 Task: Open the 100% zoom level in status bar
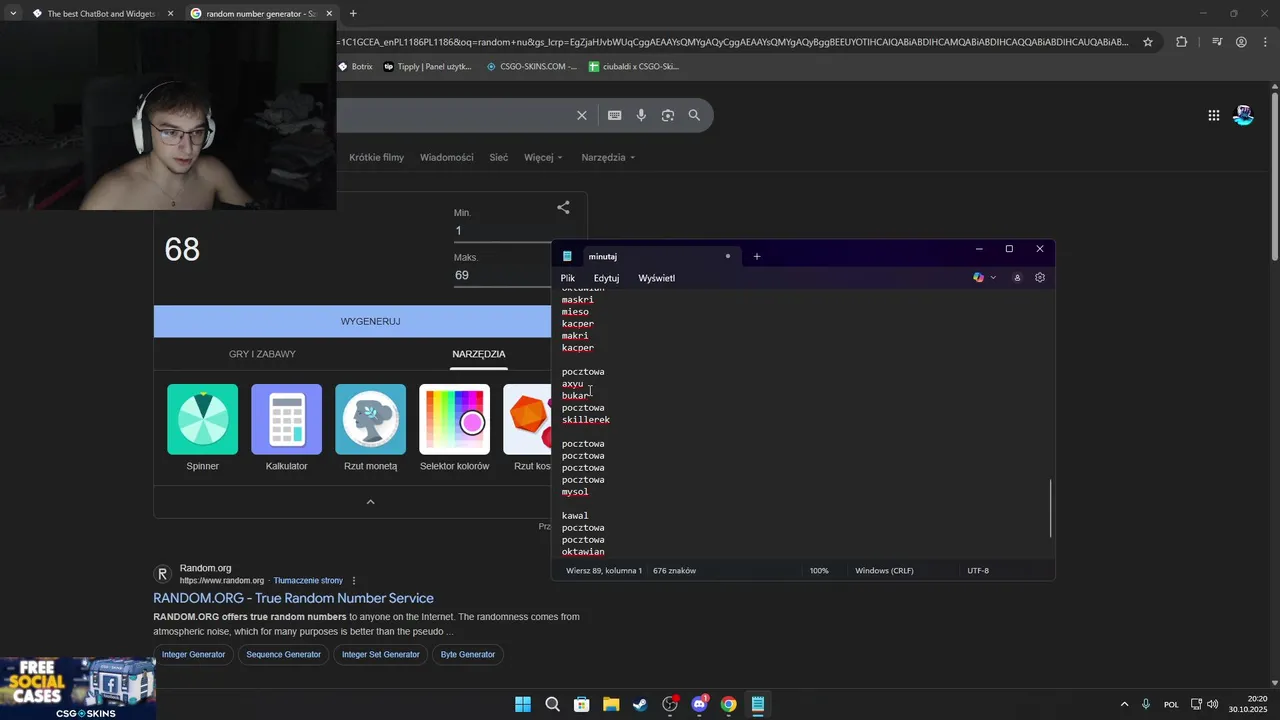pos(819,570)
